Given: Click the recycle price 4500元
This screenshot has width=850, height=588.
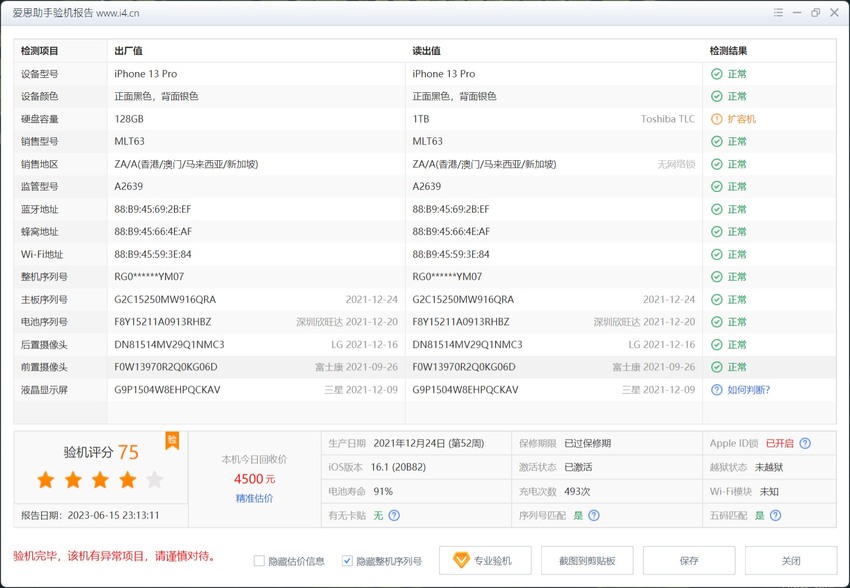Looking at the screenshot, I should coord(254,479).
